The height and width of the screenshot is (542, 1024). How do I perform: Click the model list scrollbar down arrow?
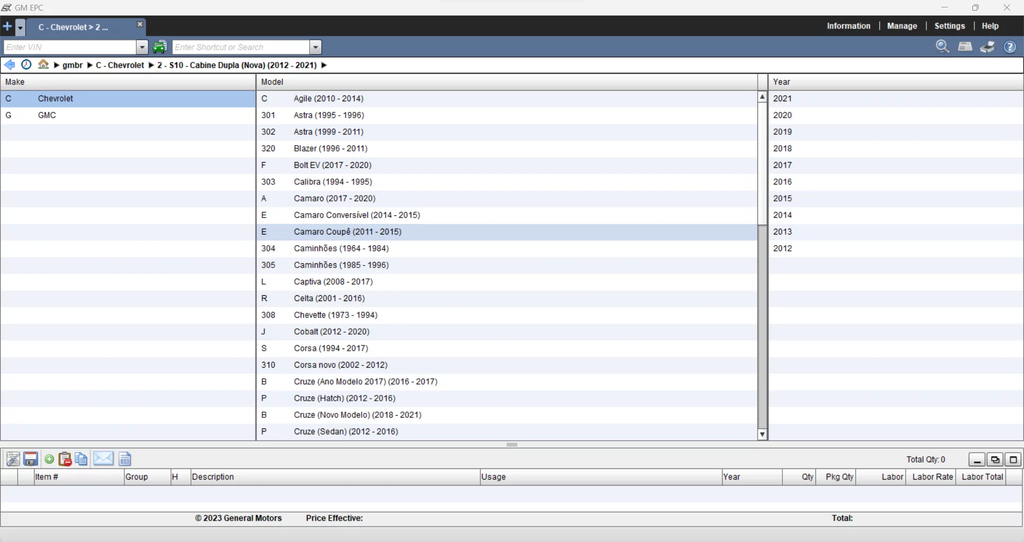(762, 434)
